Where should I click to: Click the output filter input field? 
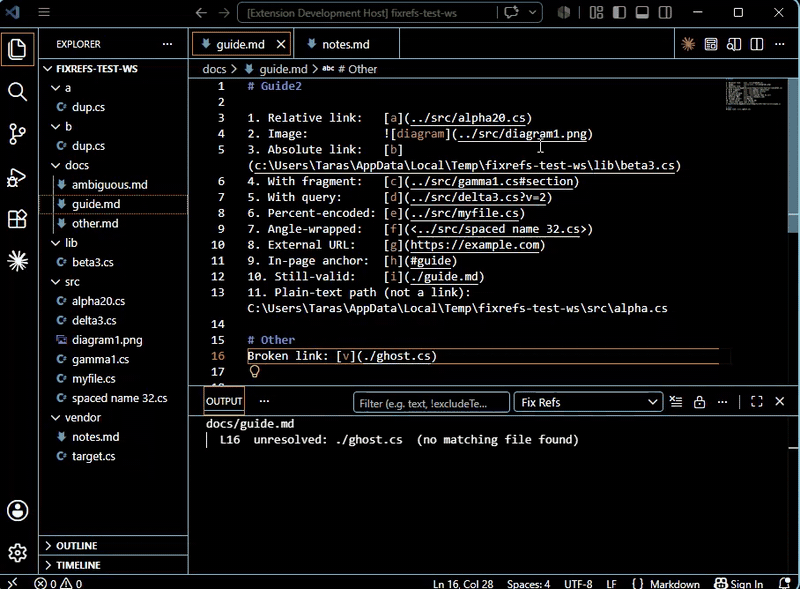[x=431, y=403]
